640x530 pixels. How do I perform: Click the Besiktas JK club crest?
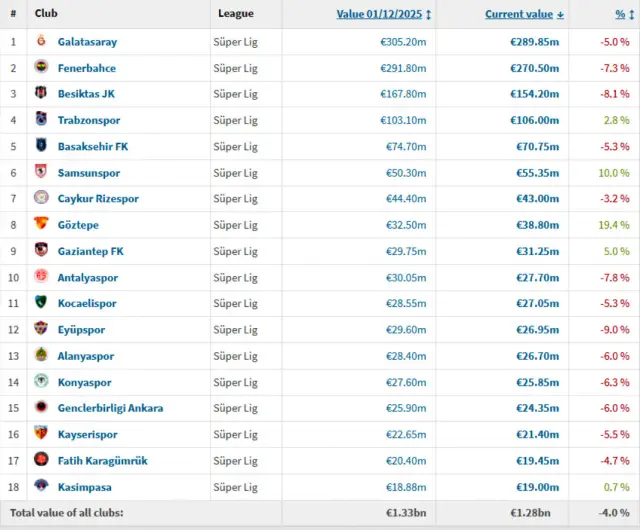click(x=41, y=94)
